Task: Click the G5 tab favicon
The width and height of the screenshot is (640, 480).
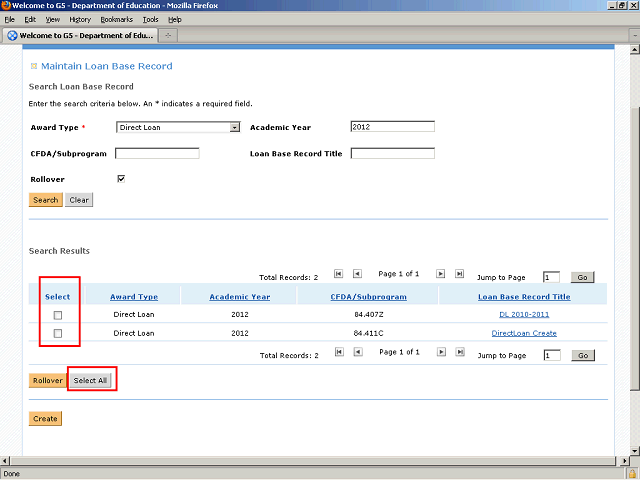Action: click(13, 36)
